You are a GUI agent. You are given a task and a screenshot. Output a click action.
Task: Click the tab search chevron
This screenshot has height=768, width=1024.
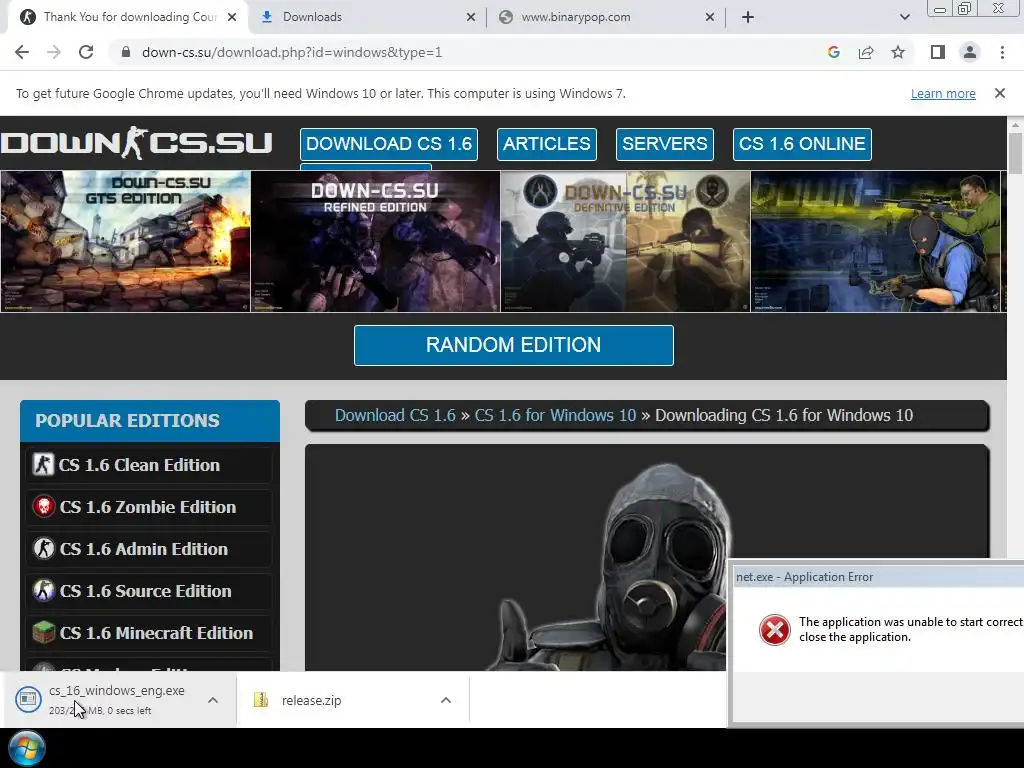tap(904, 17)
